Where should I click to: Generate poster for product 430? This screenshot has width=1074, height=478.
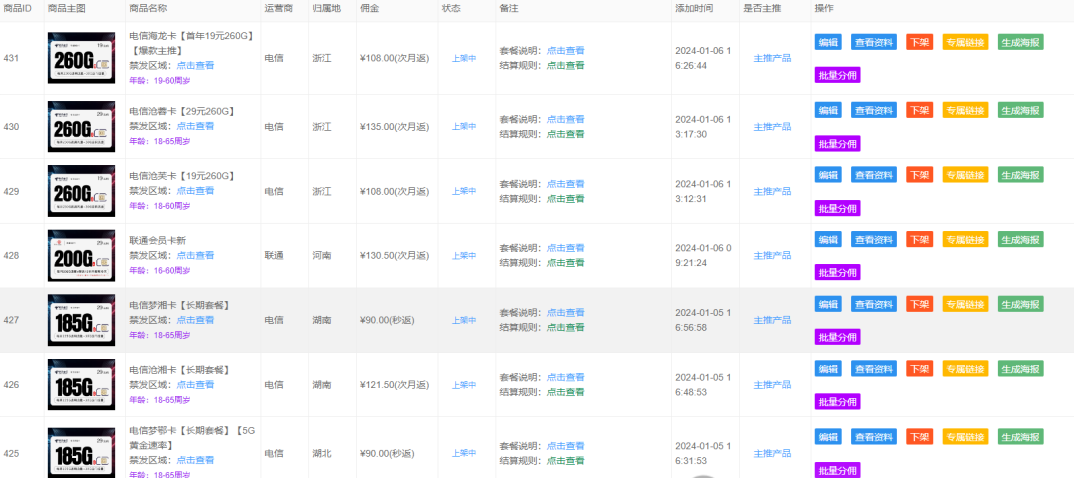pos(1021,110)
